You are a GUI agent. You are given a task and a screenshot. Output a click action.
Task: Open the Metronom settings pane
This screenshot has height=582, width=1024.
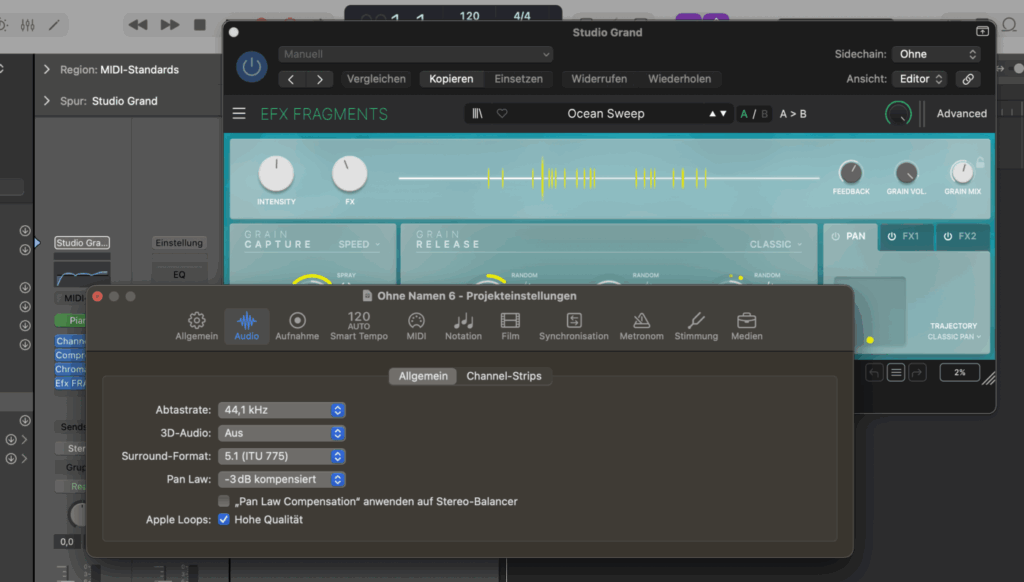click(x=641, y=325)
